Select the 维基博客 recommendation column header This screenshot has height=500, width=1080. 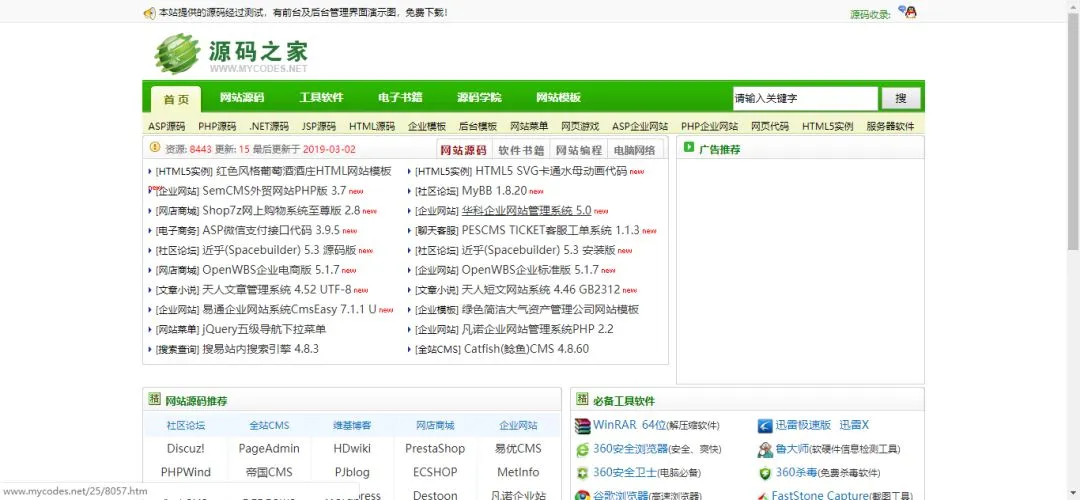click(352, 426)
